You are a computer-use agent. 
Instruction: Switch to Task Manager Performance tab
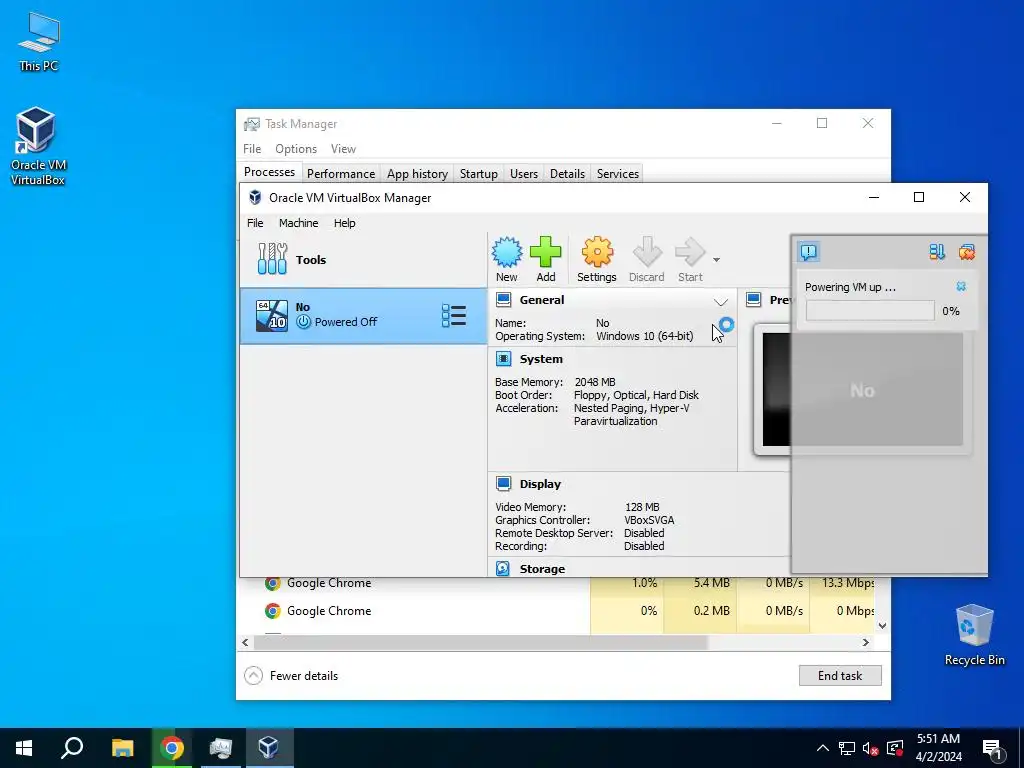[x=341, y=174]
